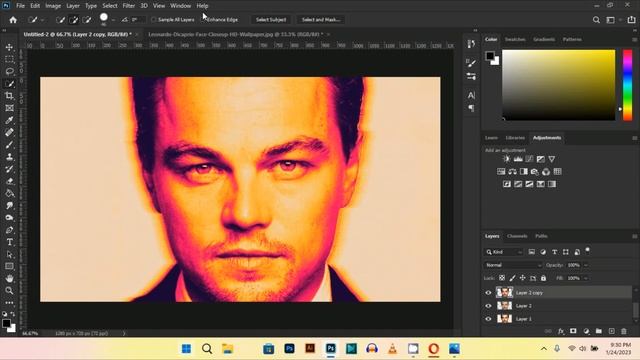
Task: Toggle lock all padlock icon
Action: (x=543, y=278)
